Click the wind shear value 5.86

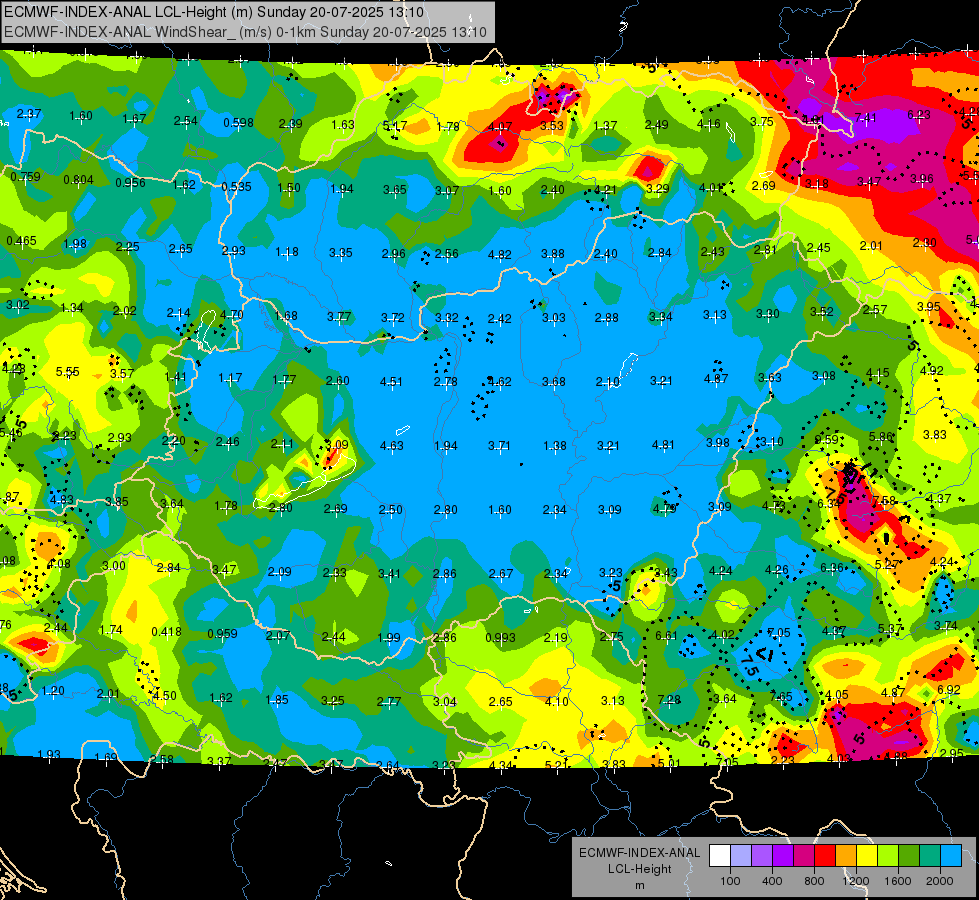point(881,437)
